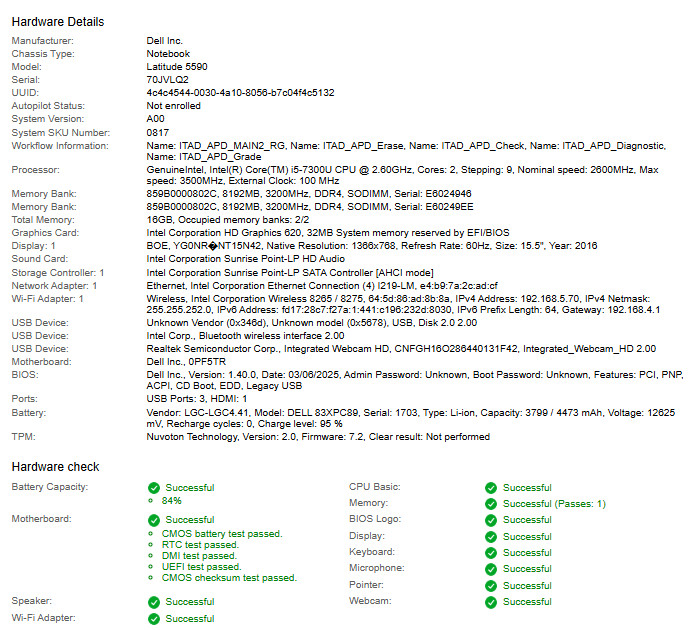Click the Integrated Webcam HD USB entry
Image resolution: width=688 pixels, height=630 pixels.
pyautogui.click(x=401, y=349)
